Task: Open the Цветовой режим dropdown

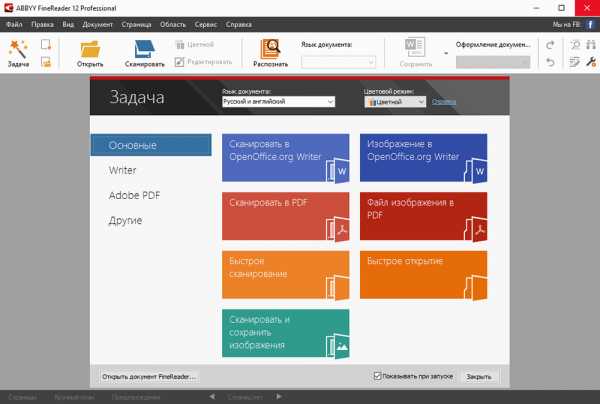Action: (x=395, y=102)
